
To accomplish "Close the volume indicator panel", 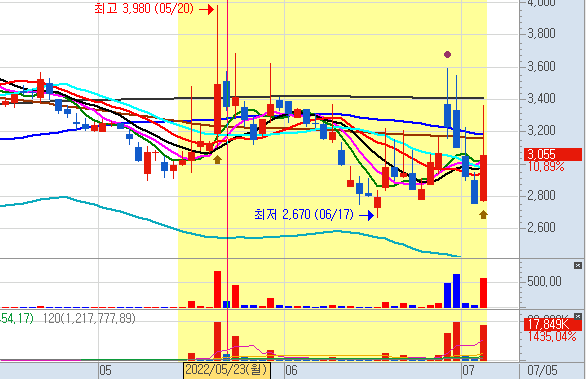I will coord(578,265).
